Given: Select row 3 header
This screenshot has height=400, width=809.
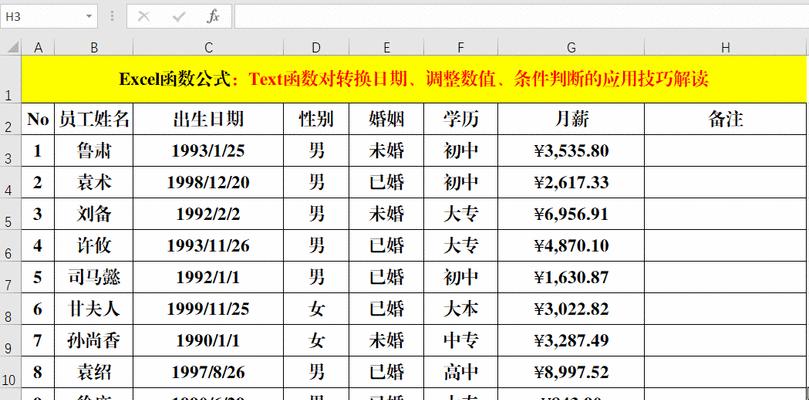Looking at the screenshot, I should pyautogui.click(x=10, y=150).
